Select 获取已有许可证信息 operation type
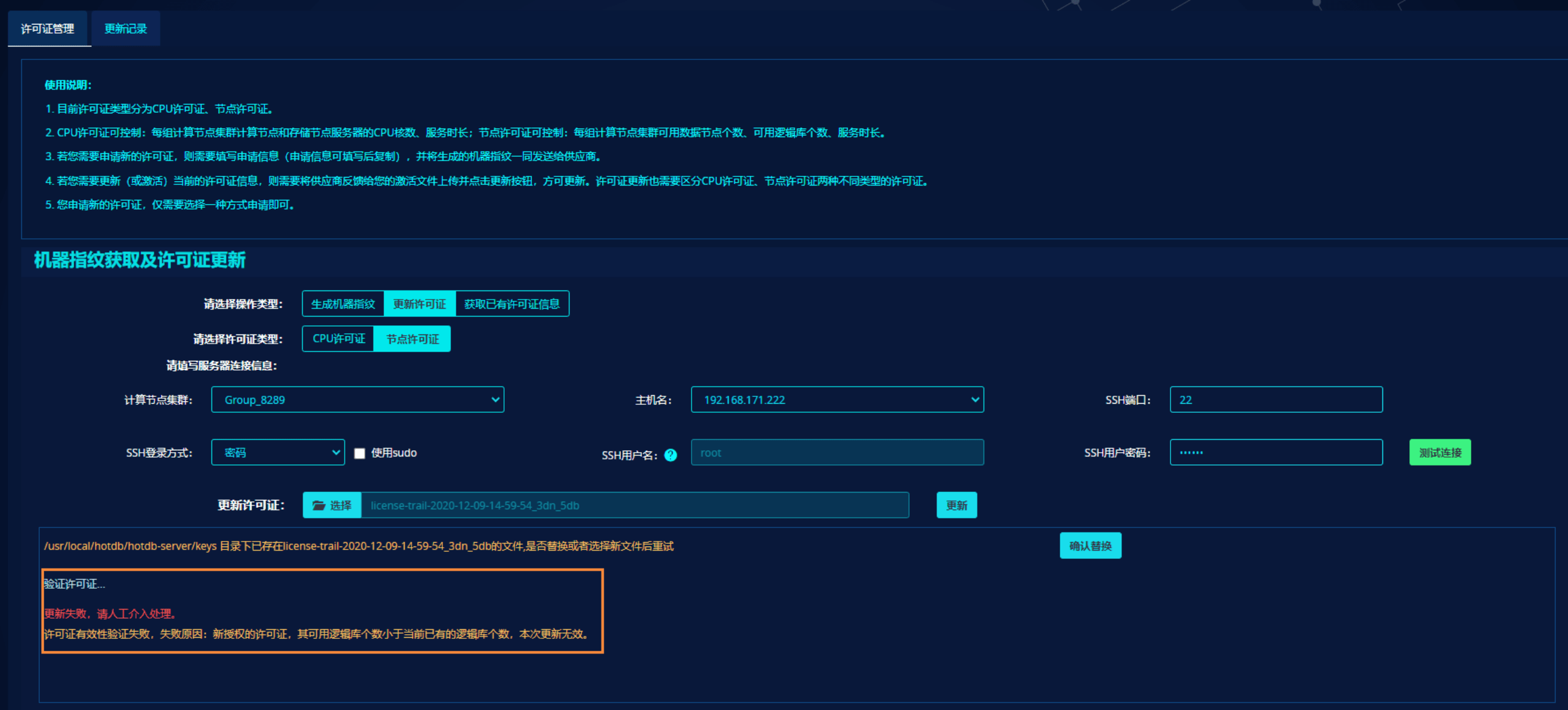 [x=512, y=304]
